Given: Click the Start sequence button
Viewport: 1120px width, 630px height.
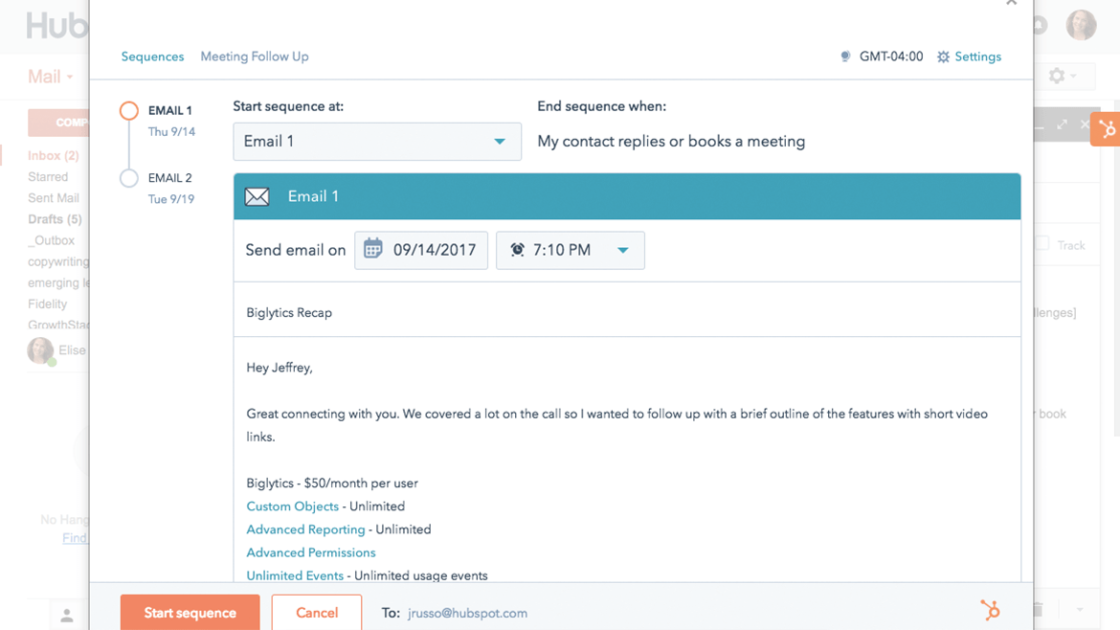Looking at the screenshot, I should click(x=189, y=613).
